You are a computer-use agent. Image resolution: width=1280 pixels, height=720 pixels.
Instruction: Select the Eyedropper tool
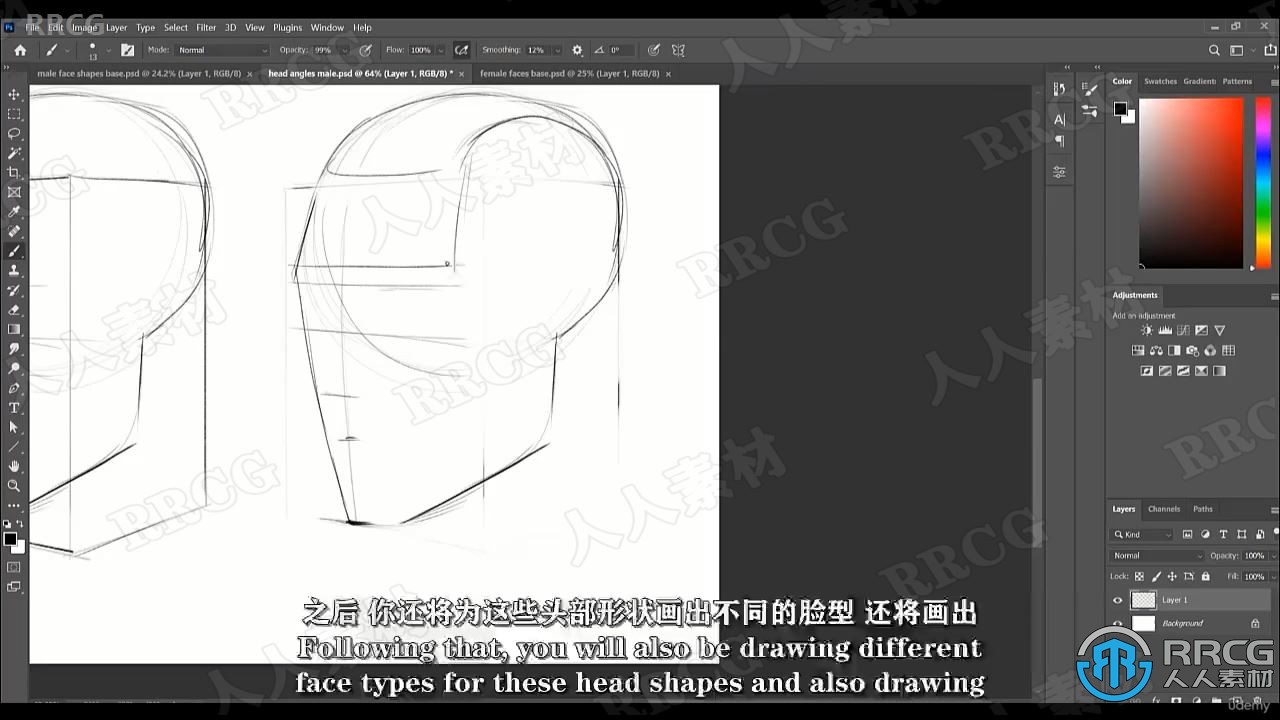(x=14, y=212)
